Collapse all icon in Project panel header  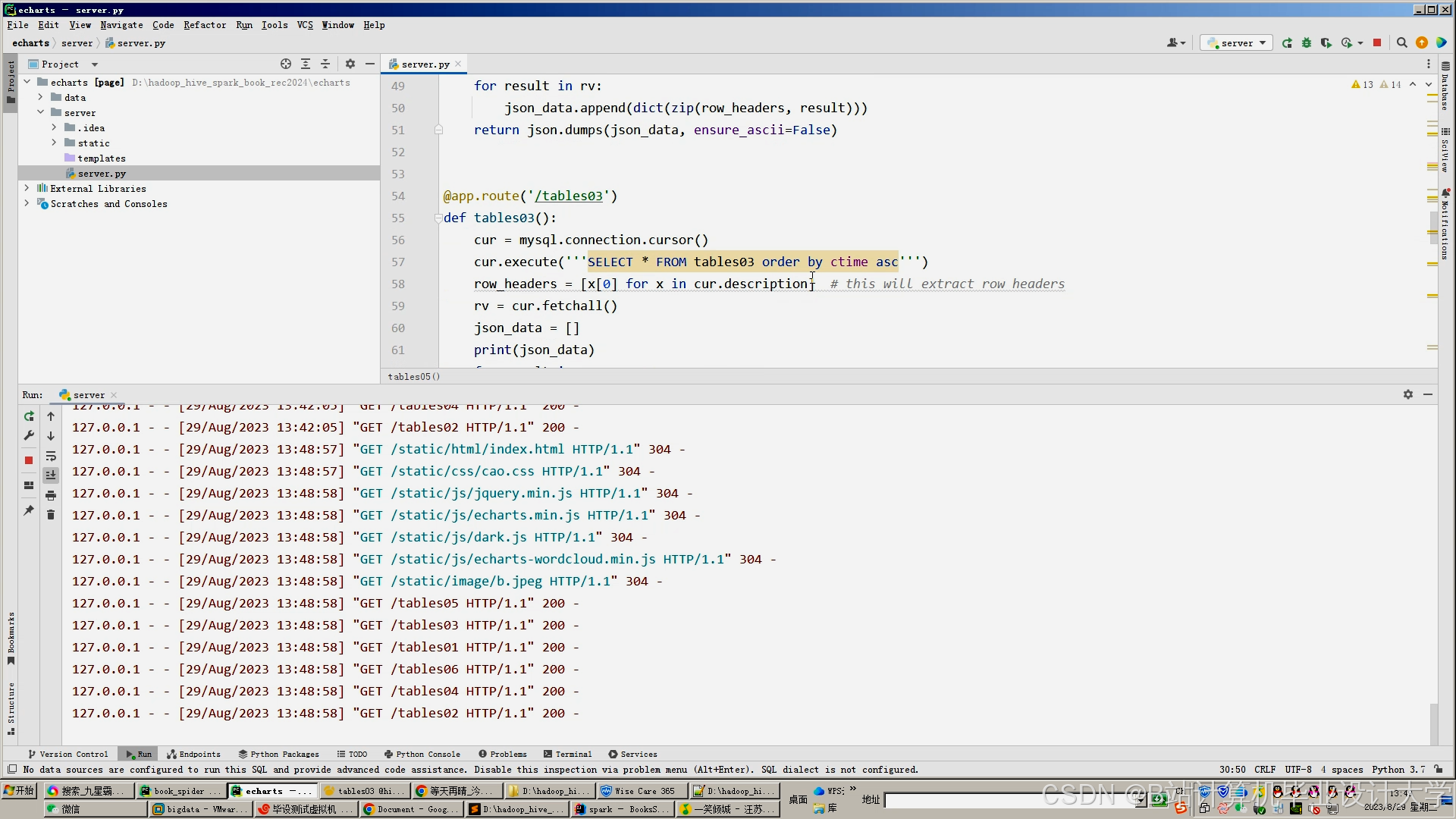pos(325,64)
